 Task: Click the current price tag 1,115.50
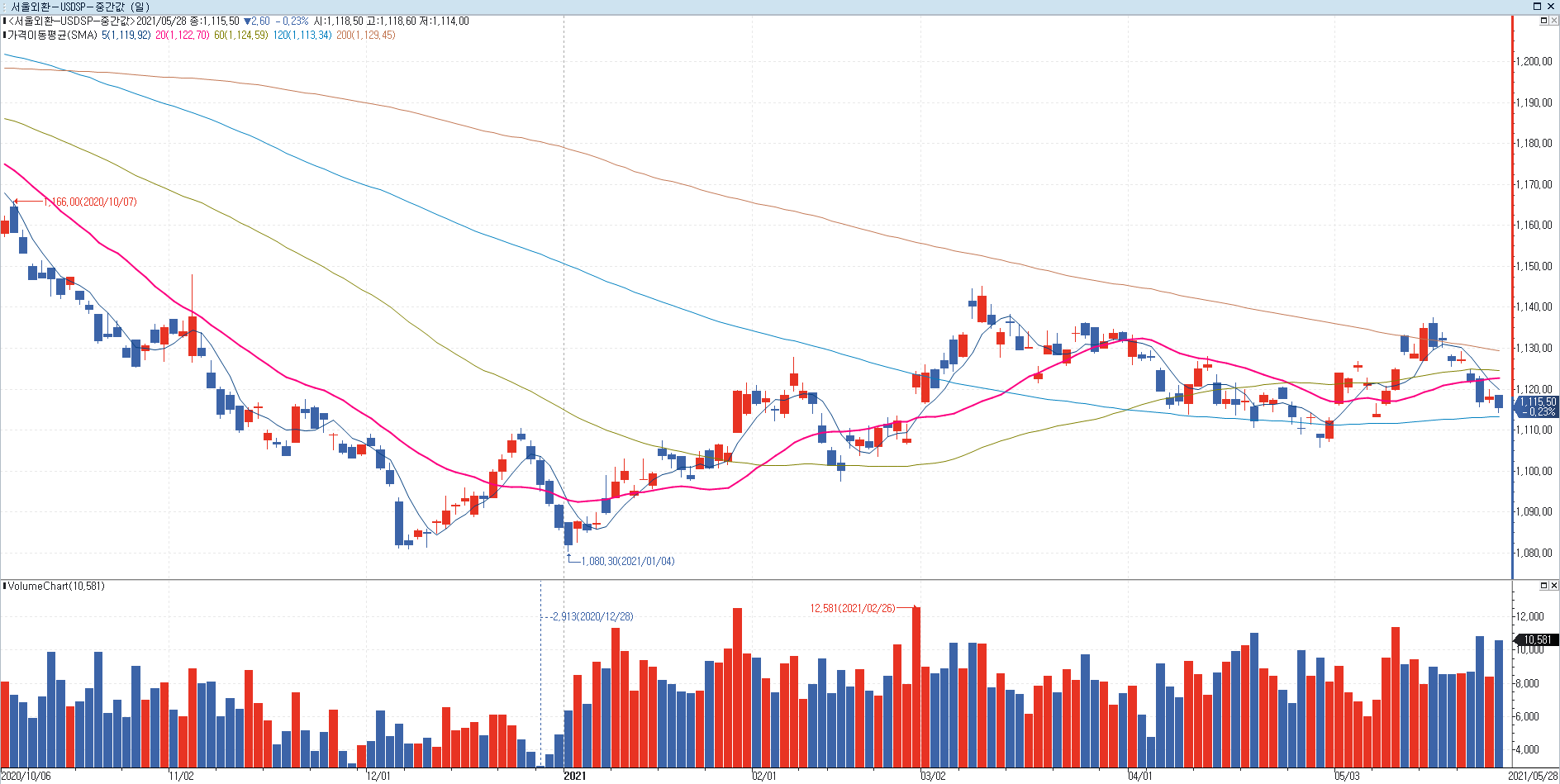pos(1536,406)
